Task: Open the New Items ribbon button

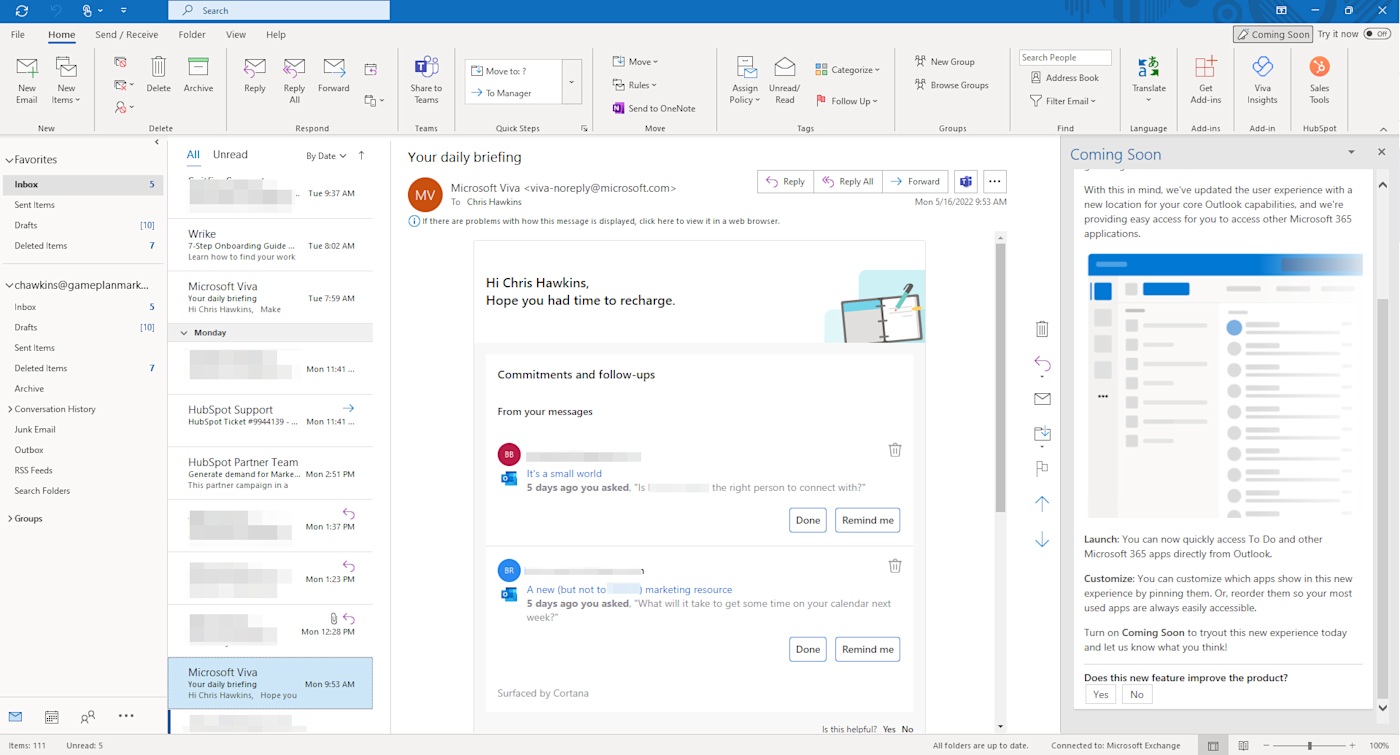Action: pyautogui.click(x=66, y=80)
